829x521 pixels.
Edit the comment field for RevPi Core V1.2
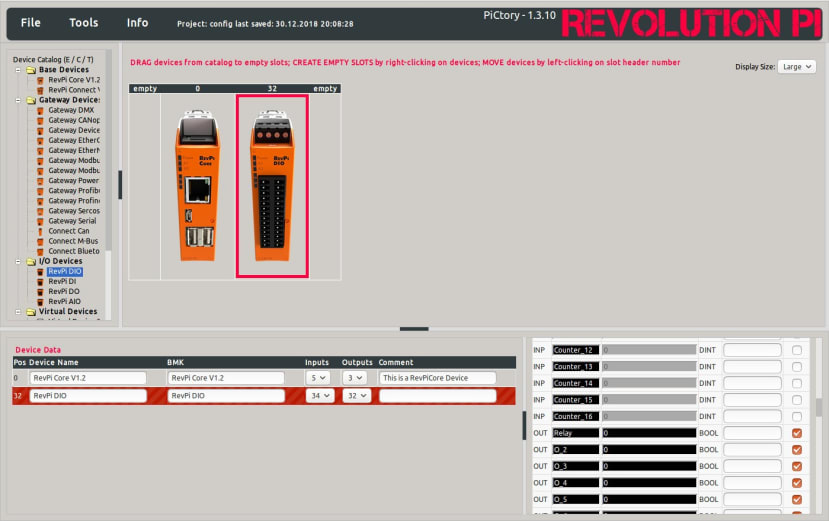437,378
